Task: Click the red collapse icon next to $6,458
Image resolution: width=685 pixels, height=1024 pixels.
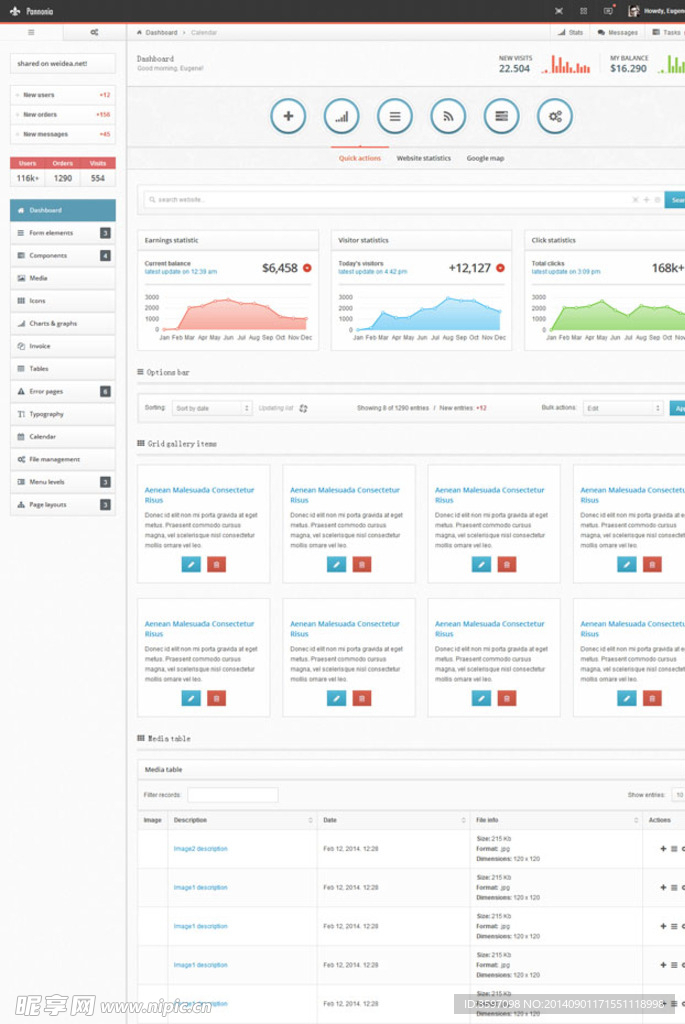Action: (x=307, y=268)
